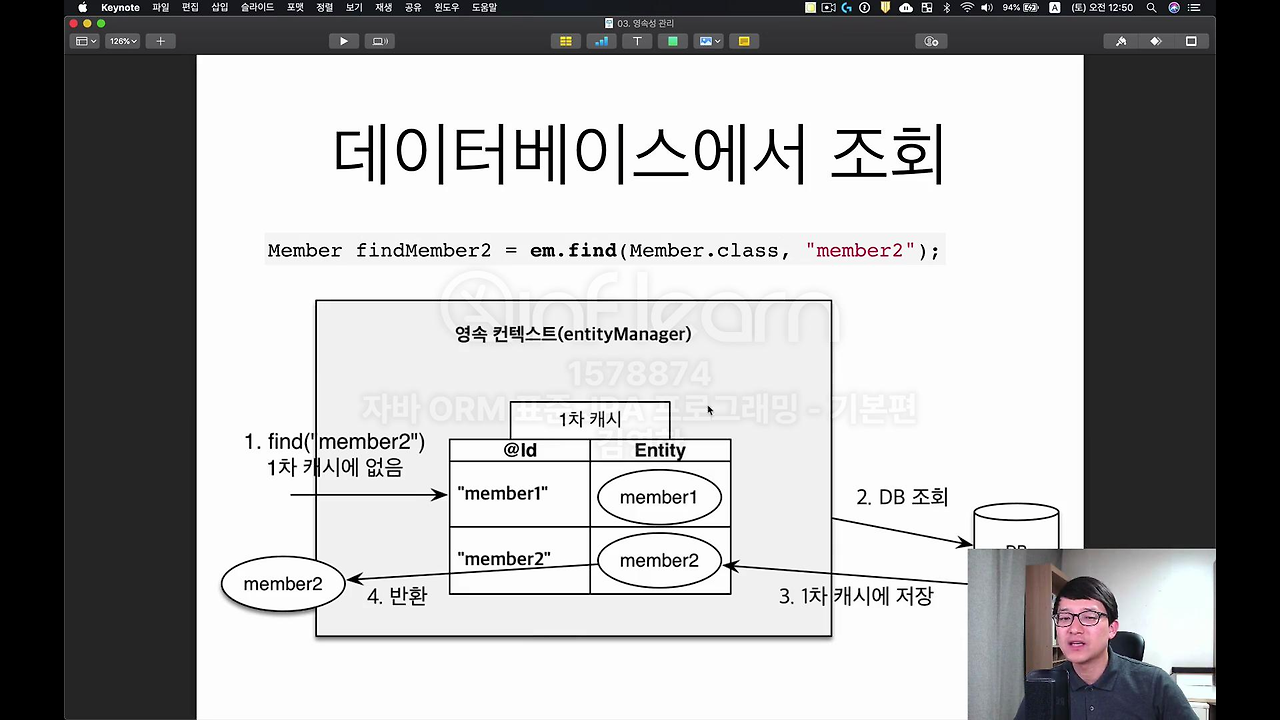Image resolution: width=1280 pixels, height=720 pixels.
Task: Insert a shape from toolbar
Action: pos(673,41)
